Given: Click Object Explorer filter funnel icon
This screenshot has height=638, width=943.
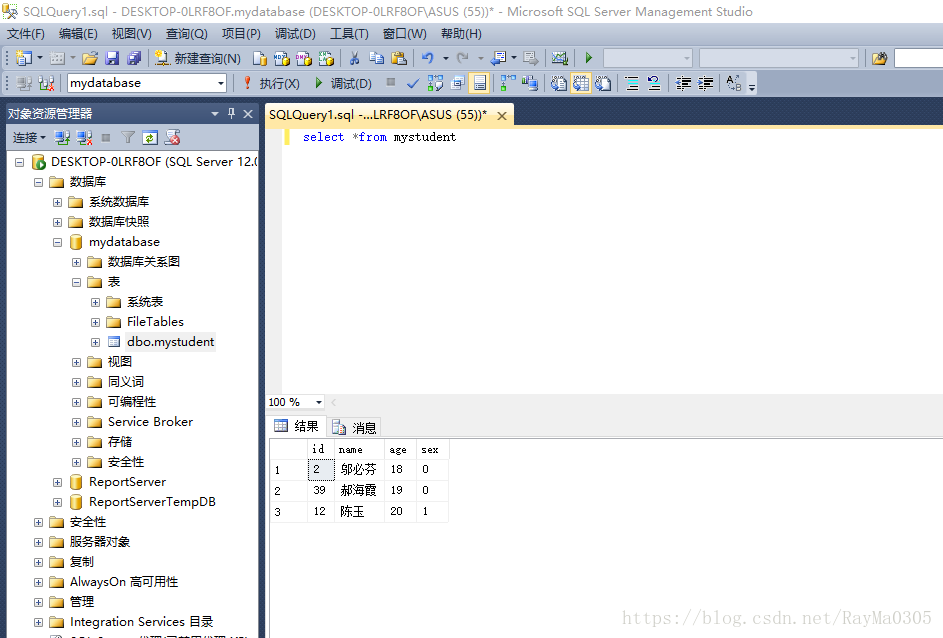Looking at the screenshot, I should (127, 138).
